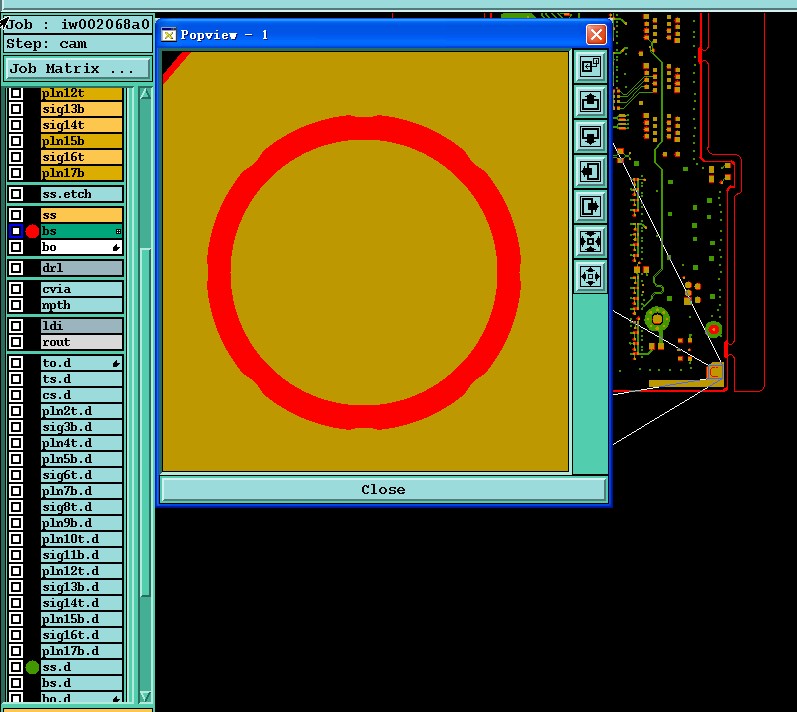Click the grid marker on bs layer

click(118, 231)
